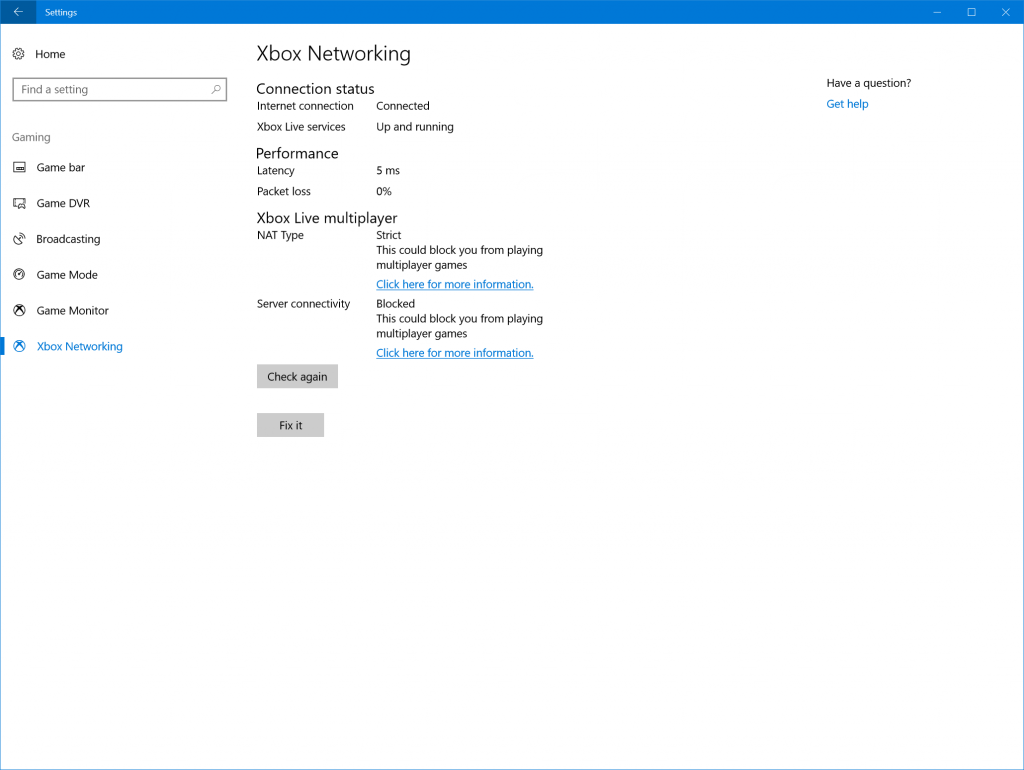Open NAT Type more information link
The width and height of the screenshot is (1024, 770).
455,285
